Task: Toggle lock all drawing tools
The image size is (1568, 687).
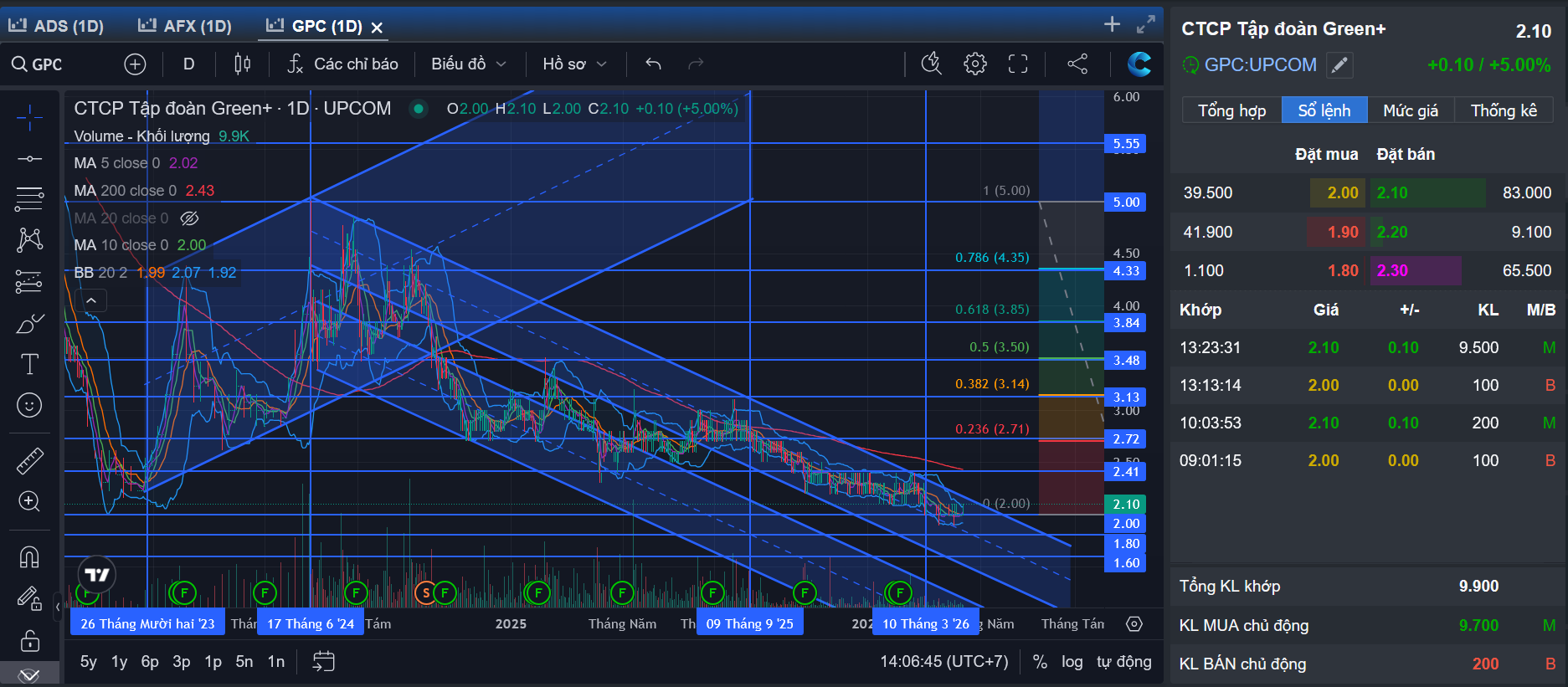Action: 29,640
